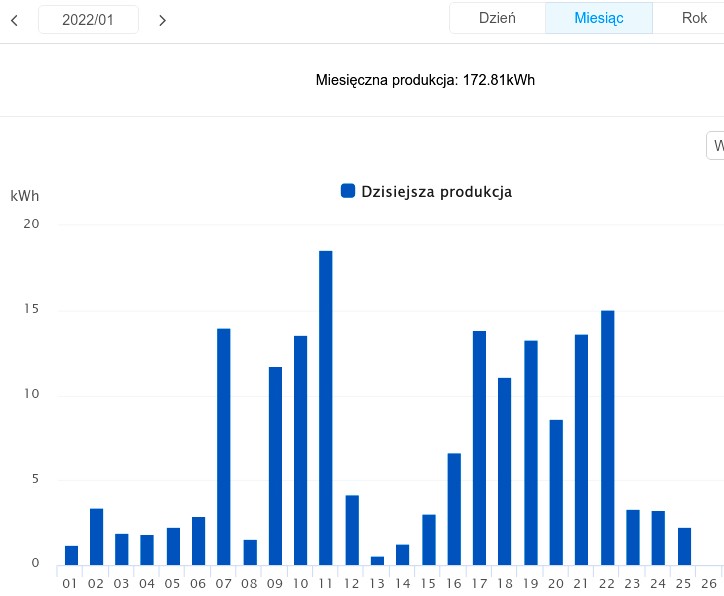This screenshot has width=724, height=596.
Task: Click the kWh axis unit label
Action: [24, 196]
